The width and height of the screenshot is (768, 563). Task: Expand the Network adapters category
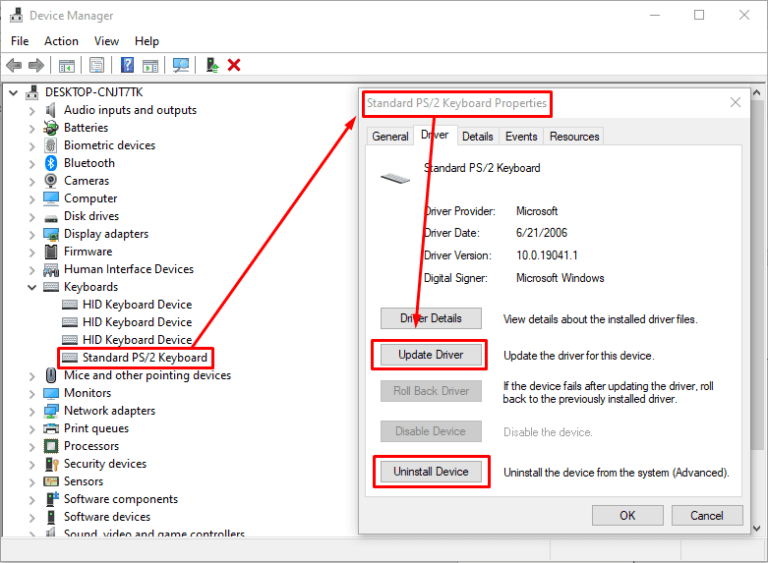32,412
